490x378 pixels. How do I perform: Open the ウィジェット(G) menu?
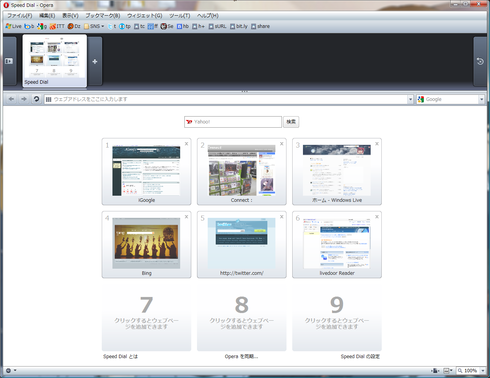[145, 16]
